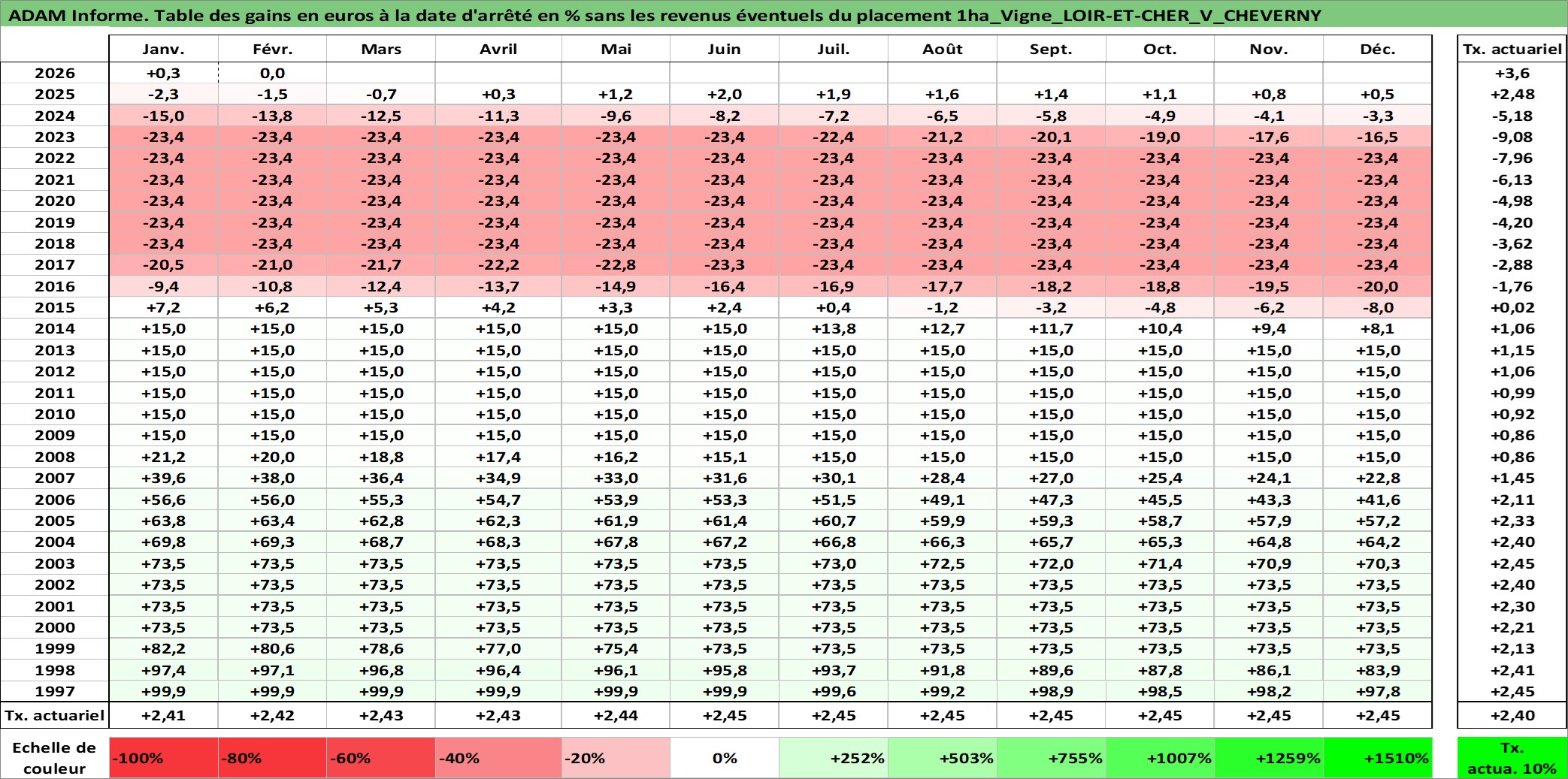
Task: Click the Tx. actuariel column header at top right
Action: tap(1512, 49)
